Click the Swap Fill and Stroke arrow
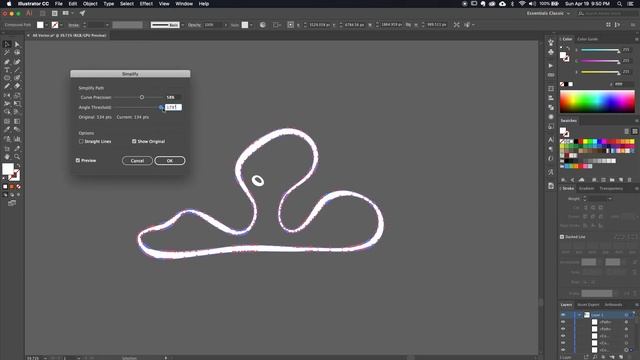 coord(18,166)
